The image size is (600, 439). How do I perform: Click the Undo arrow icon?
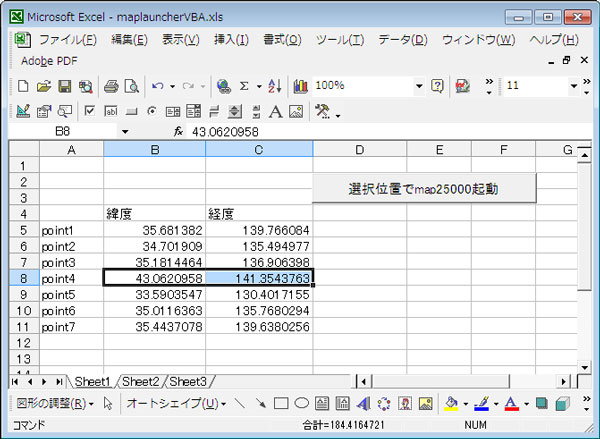(x=158, y=86)
